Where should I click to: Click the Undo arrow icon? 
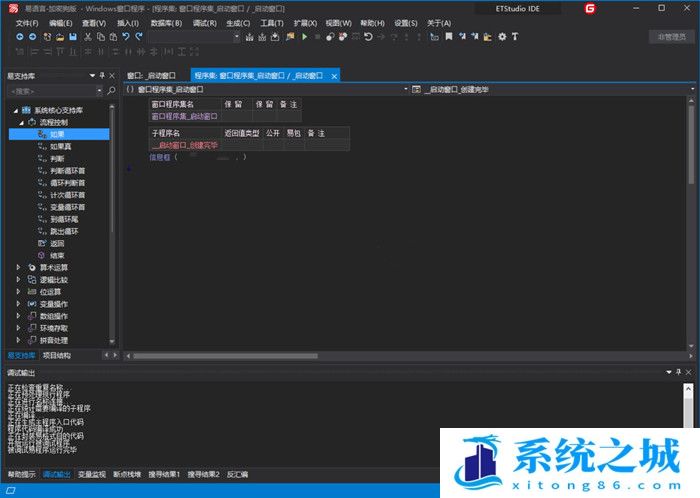click(126, 37)
